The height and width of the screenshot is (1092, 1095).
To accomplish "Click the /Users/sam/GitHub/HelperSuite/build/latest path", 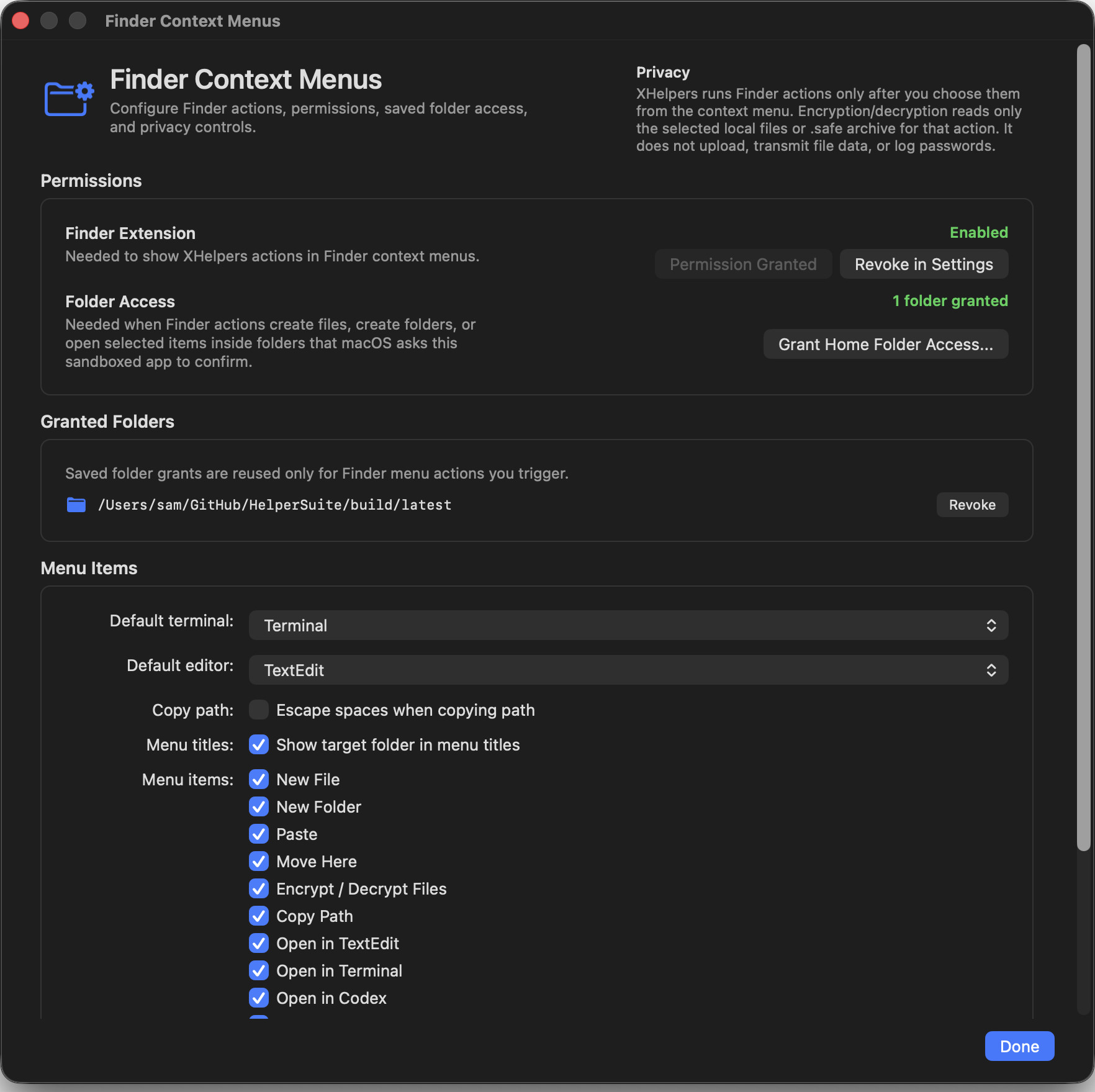I will coord(275,505).
